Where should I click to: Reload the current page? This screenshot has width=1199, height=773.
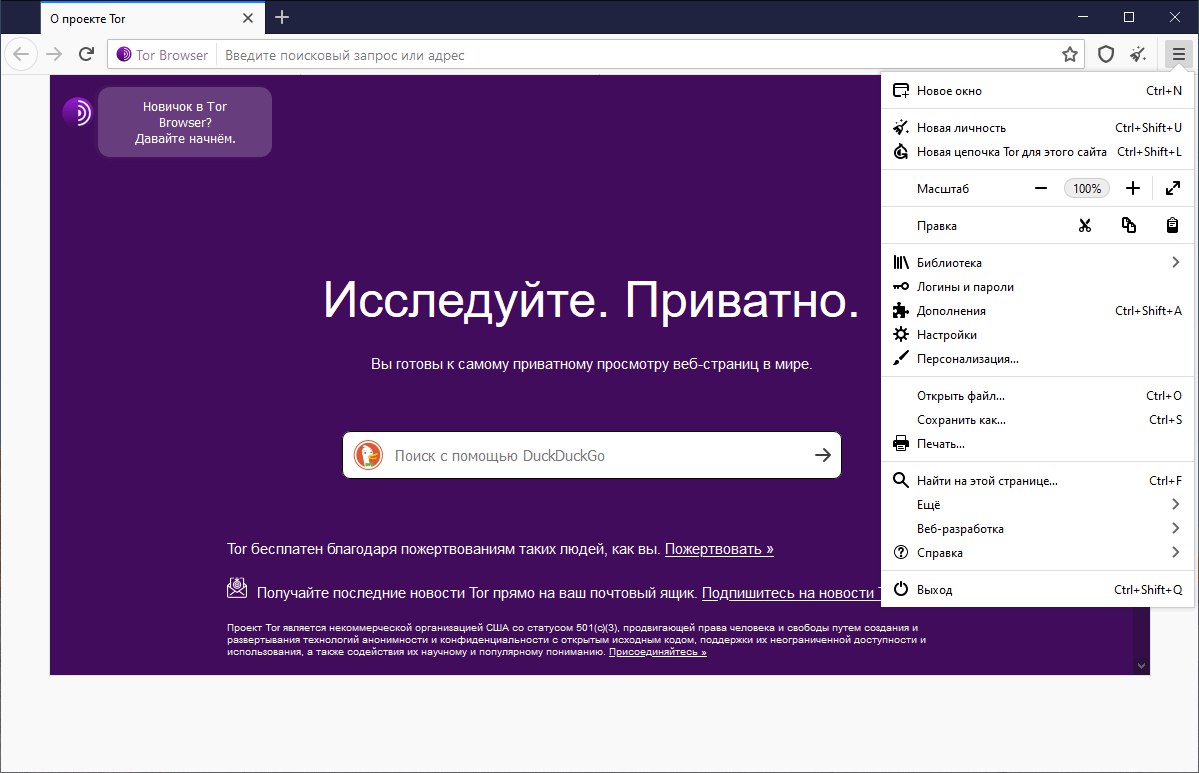pos(86,54)
